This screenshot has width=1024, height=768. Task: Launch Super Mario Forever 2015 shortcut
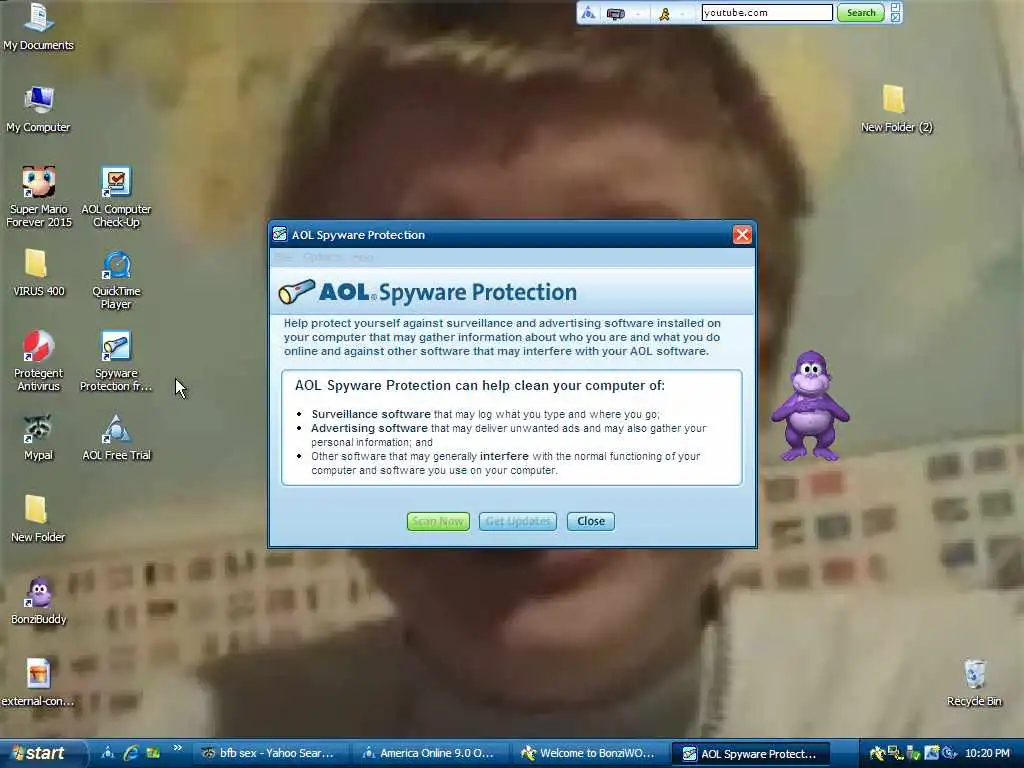pyautogui.click(x=39, y=197)
